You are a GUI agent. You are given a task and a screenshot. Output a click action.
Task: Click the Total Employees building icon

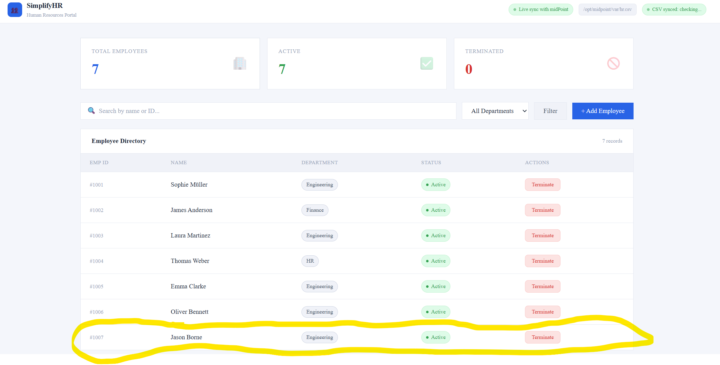tap(240, 64)
